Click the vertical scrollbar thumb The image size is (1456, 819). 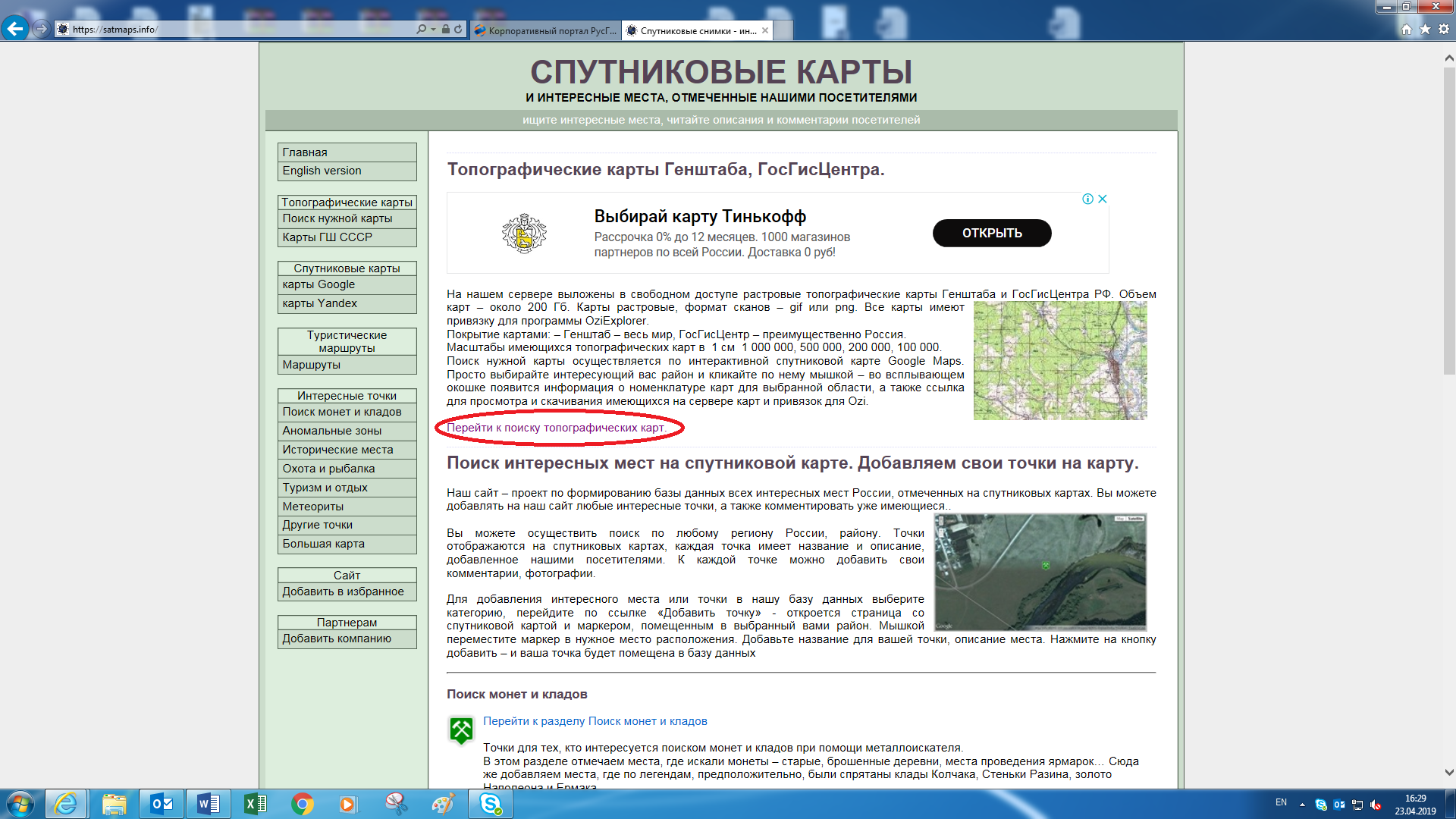coord(1448,220)
